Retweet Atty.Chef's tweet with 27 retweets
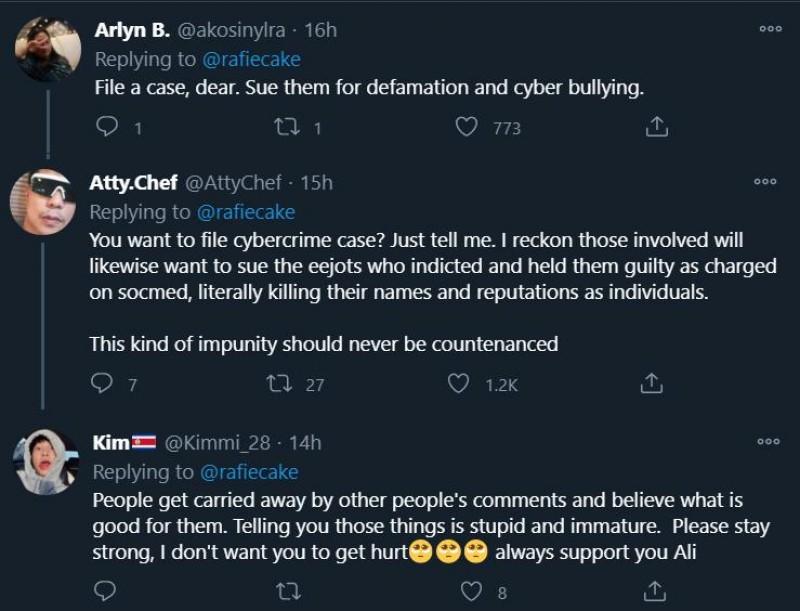Screen dimensions: 800x611 [x=281, y=383]
